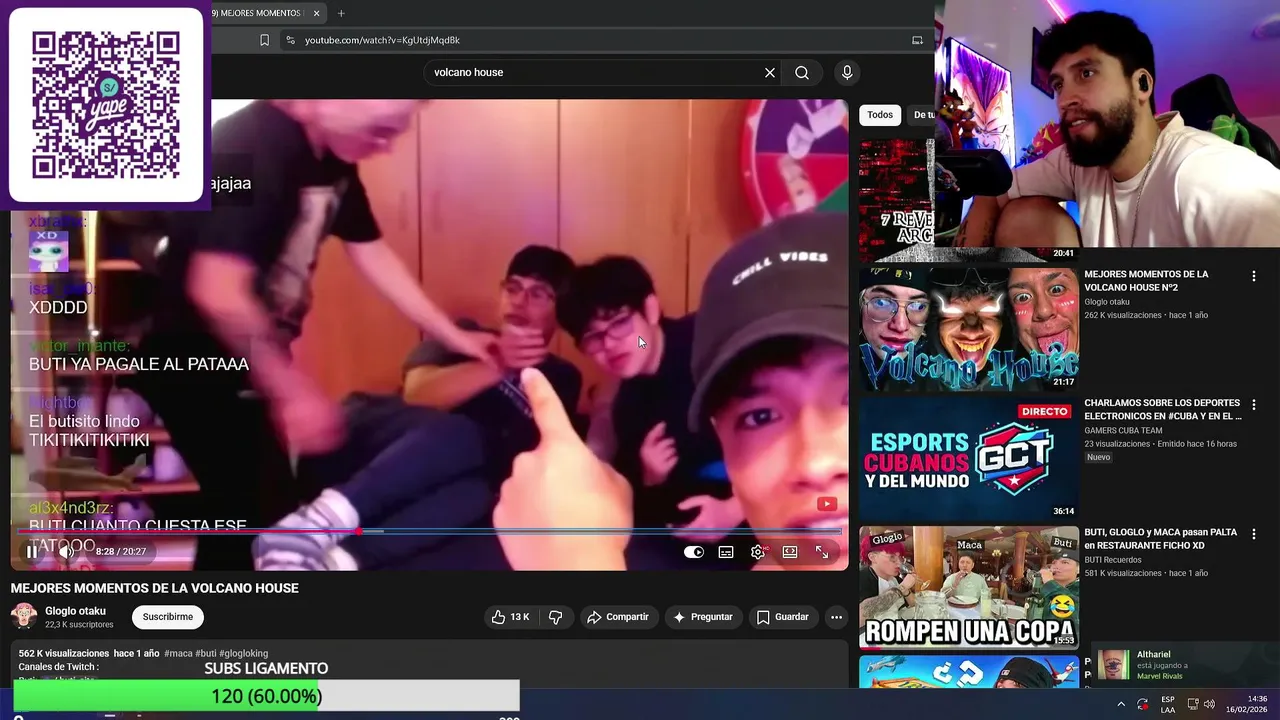Open 'BUTI, GLOGLO y MACA pasan PALTA' title
1280x720 pixels.
tap(1160, 539)
